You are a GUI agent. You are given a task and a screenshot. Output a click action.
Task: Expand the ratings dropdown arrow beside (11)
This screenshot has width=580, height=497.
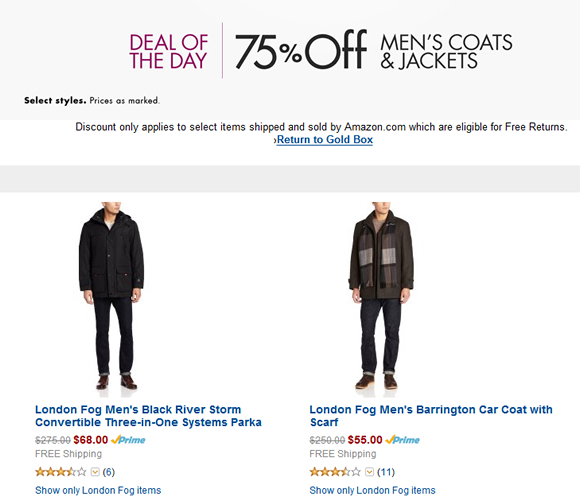[x=370, y=472]
